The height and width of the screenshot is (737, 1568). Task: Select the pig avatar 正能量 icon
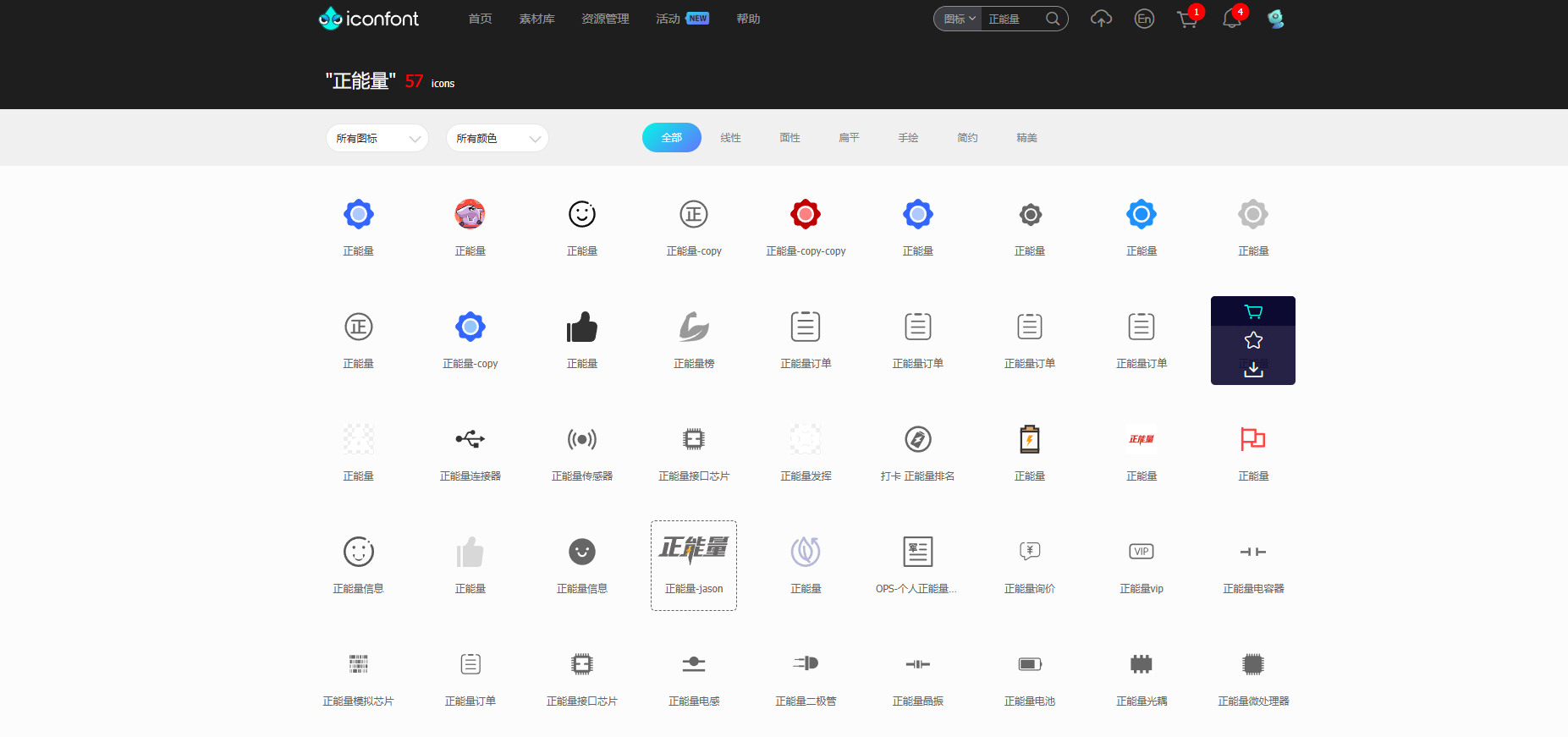pos(470,214)
